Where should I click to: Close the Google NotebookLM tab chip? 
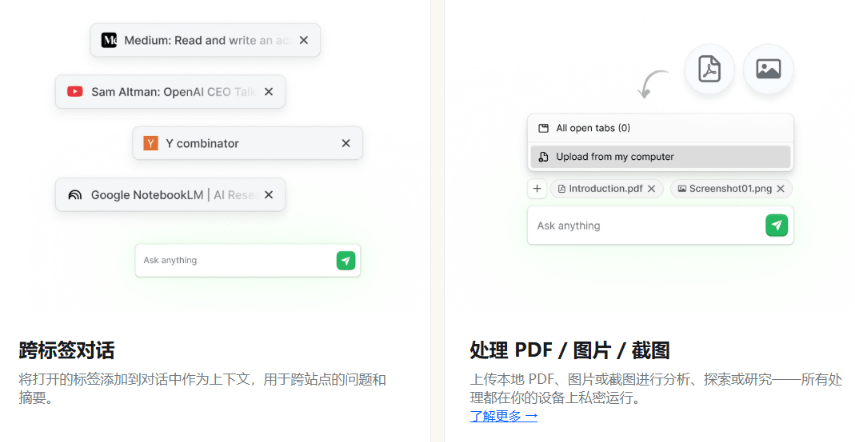(x=269, y=195)
